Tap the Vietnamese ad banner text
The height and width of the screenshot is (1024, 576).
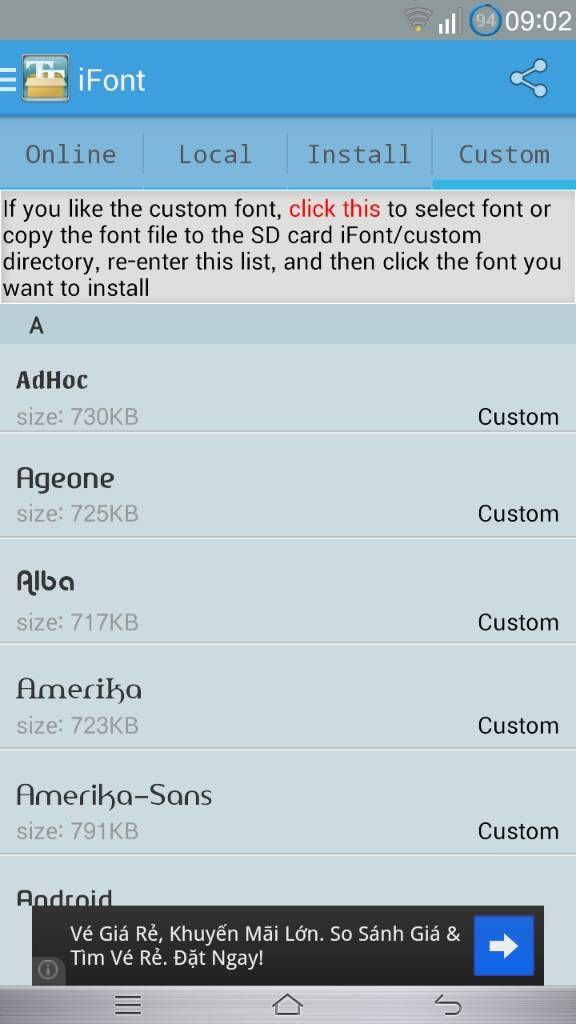point(265,946)
